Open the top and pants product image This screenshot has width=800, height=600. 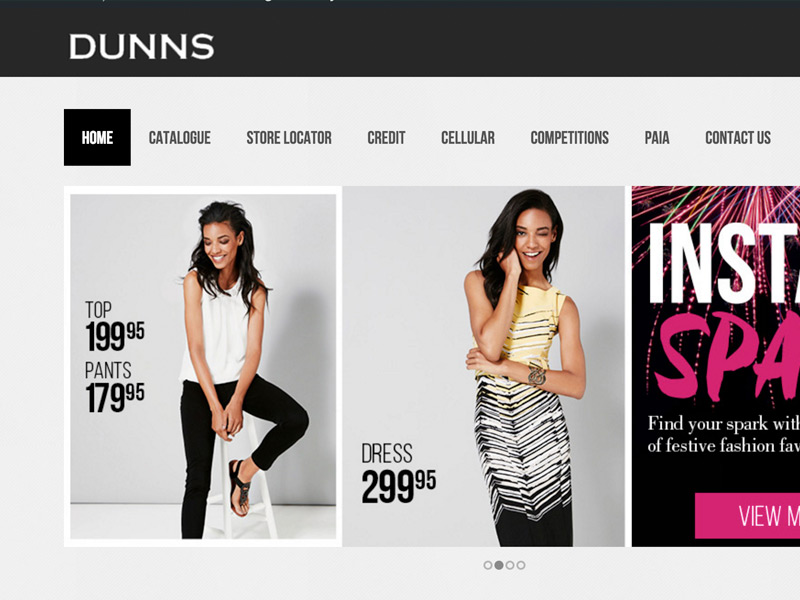click(203, 366)
